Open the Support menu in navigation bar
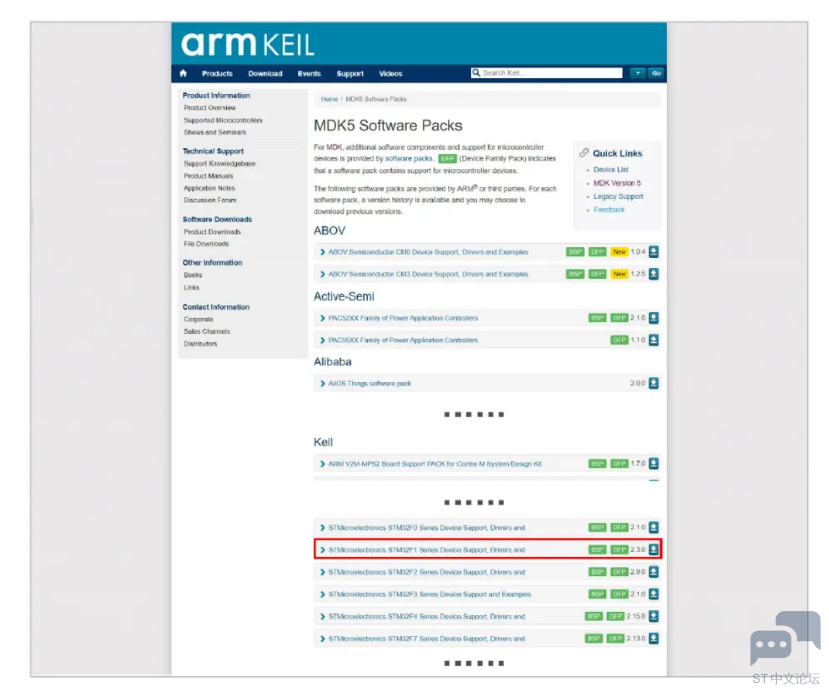Image resolution: width=829 pixels, height=694 pixels. (x=350, y=73)
